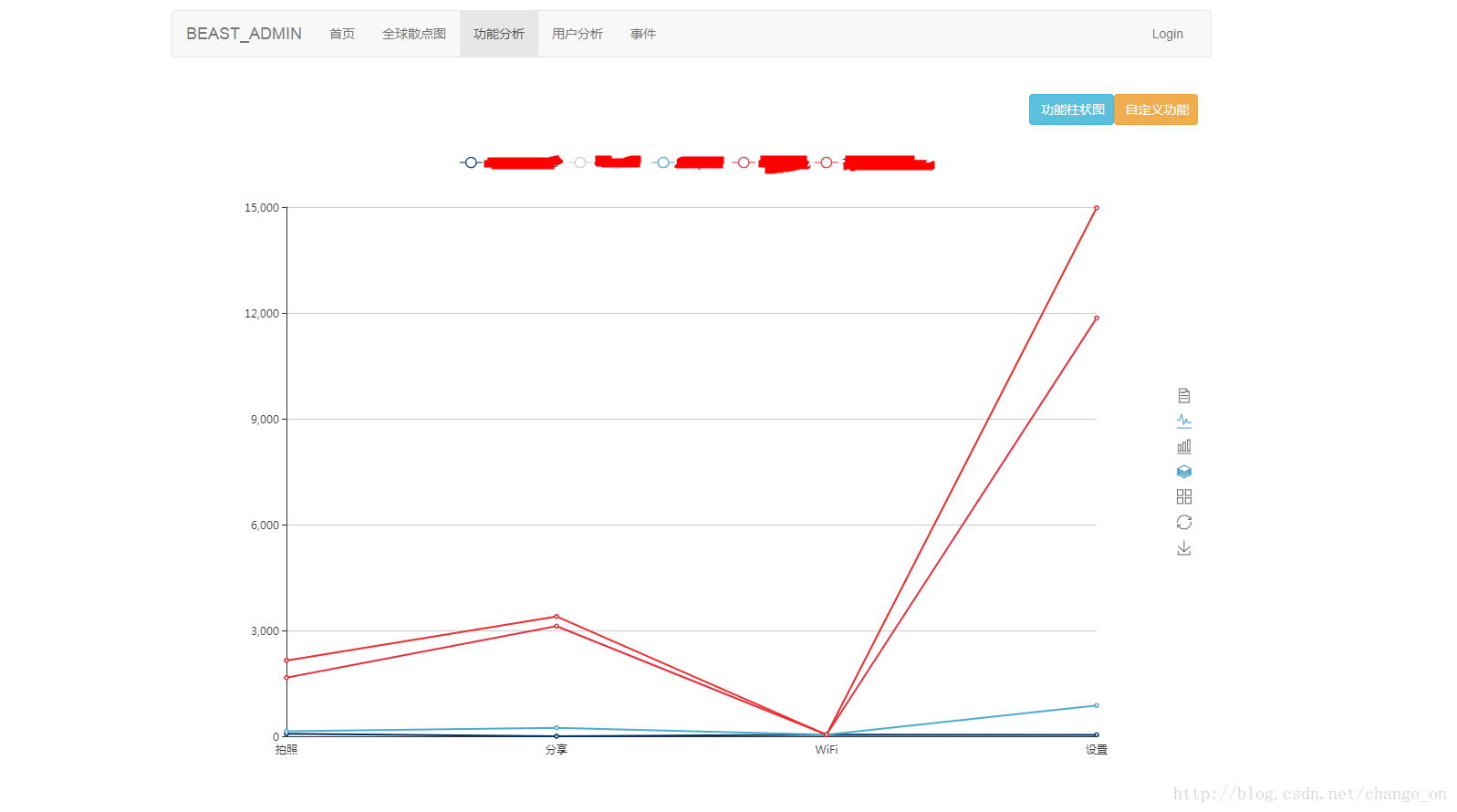
Task: Restore the chart with refresh icon
Action: pyautogui.click(x=1184, y=522)
